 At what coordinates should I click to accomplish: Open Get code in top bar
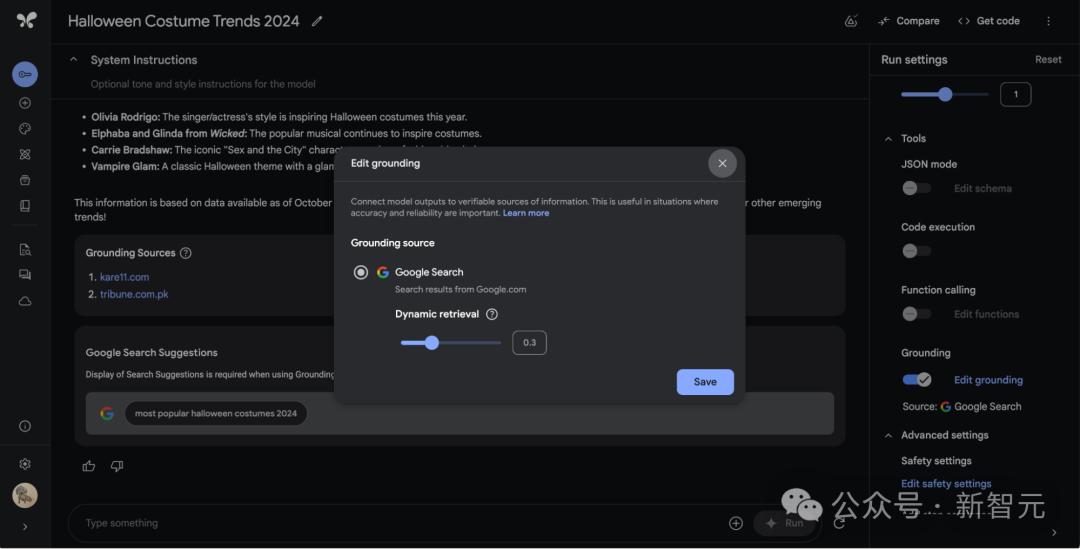[x=988, y=21]
